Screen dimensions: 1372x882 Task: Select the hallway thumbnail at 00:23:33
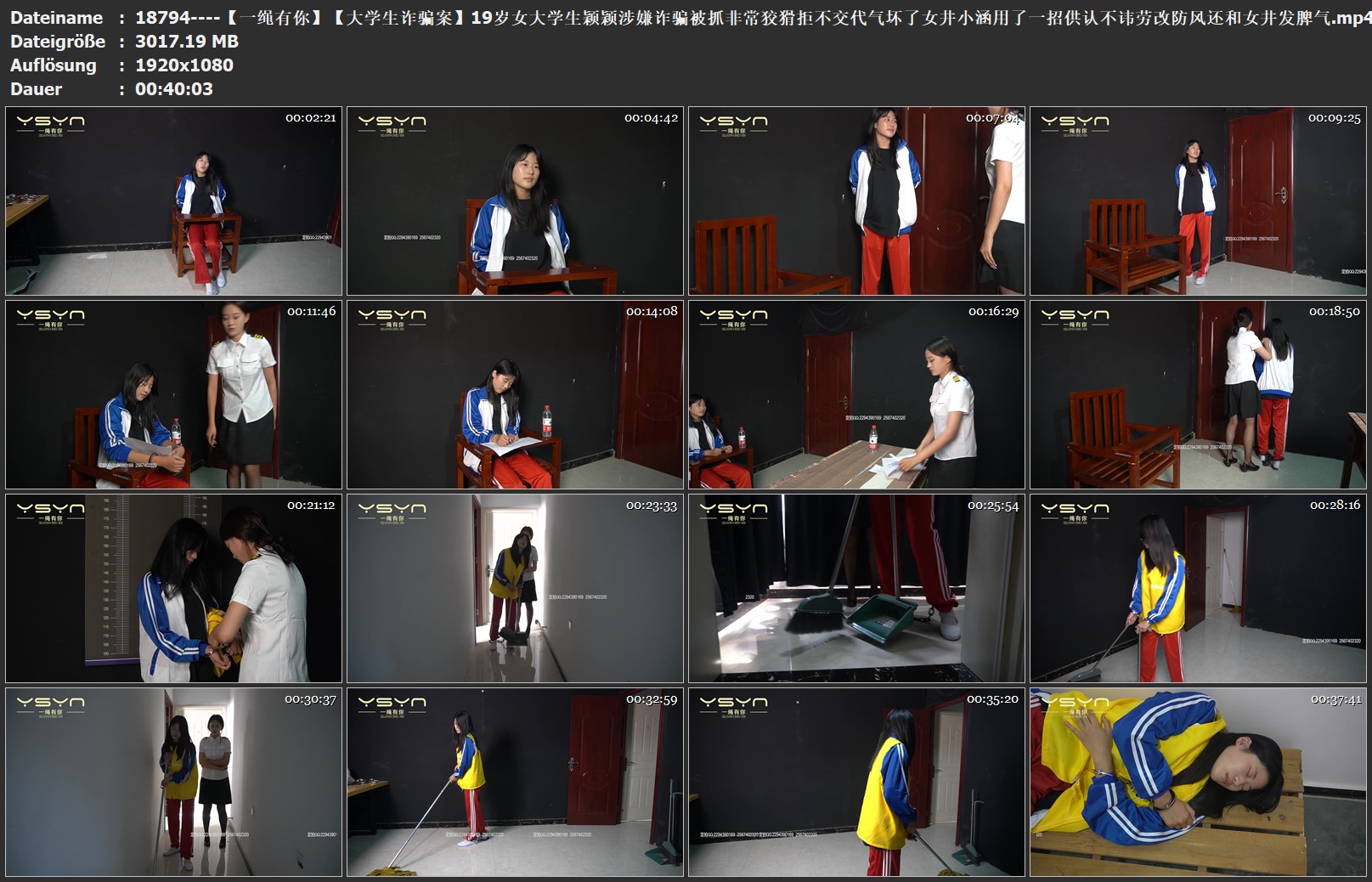point(515,588)
